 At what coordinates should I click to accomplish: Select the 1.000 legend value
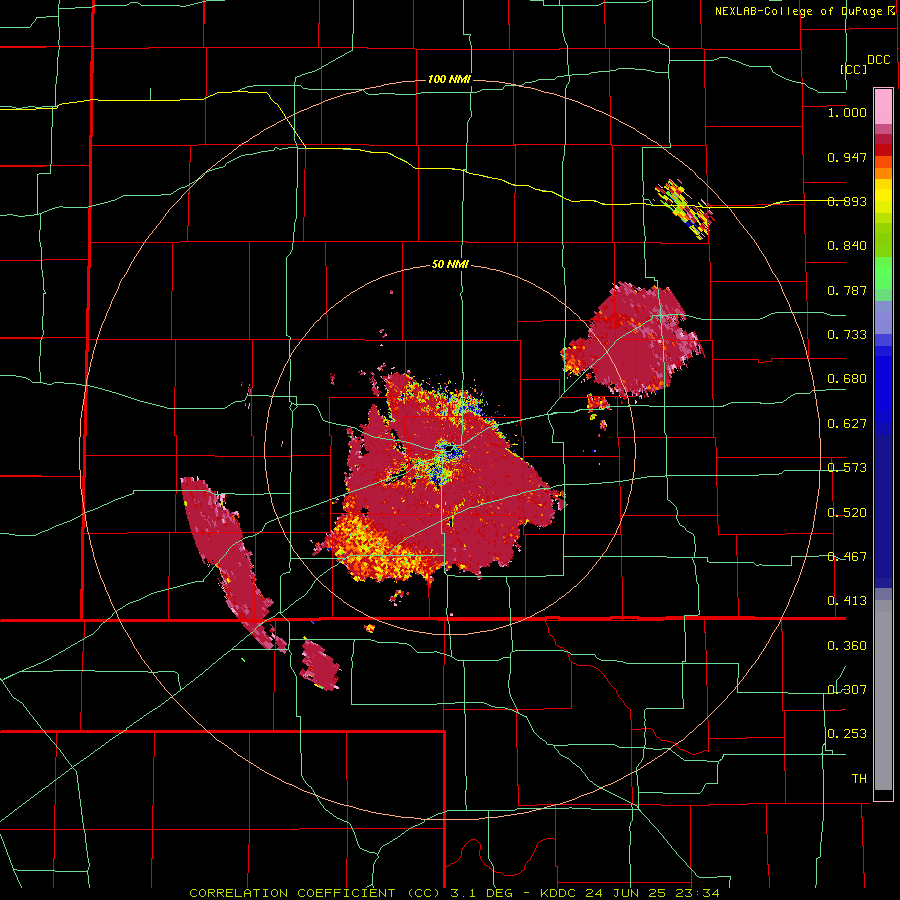pos(847,112)
